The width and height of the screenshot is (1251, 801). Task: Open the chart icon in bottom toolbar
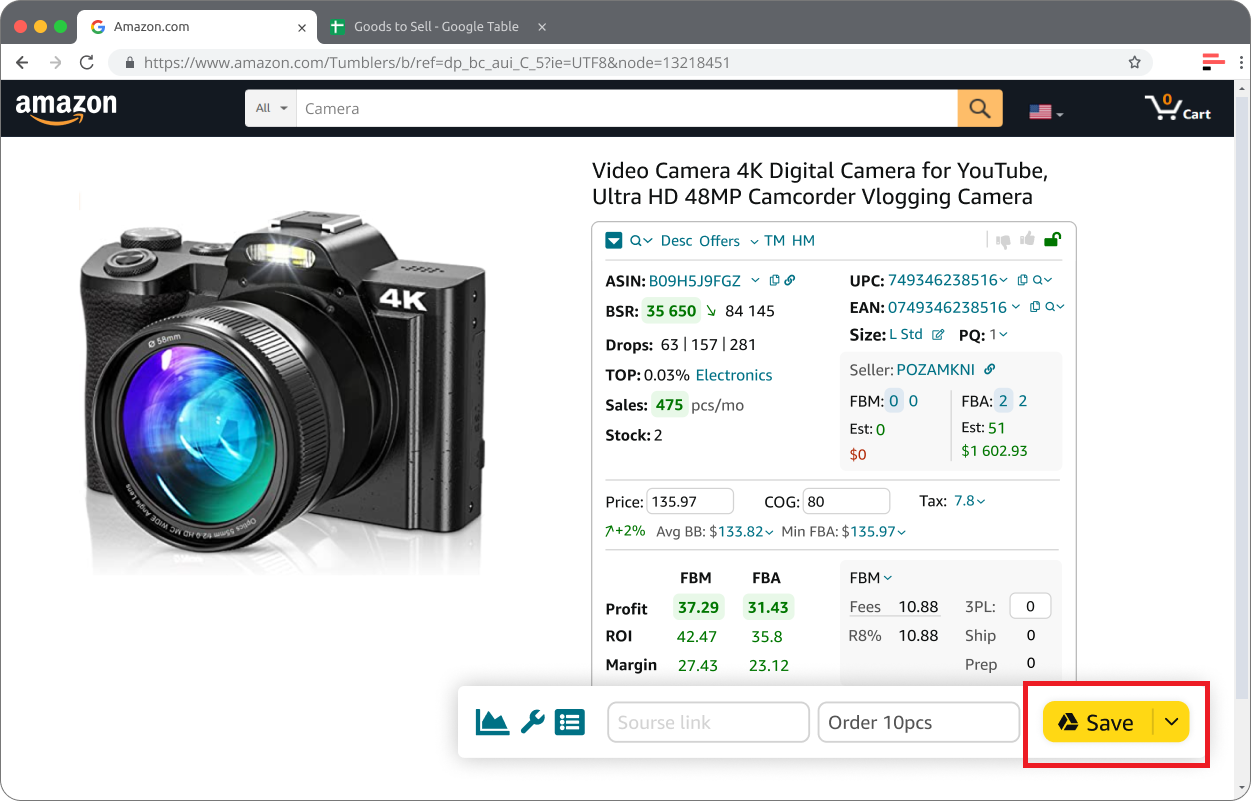tap(492, 721)
